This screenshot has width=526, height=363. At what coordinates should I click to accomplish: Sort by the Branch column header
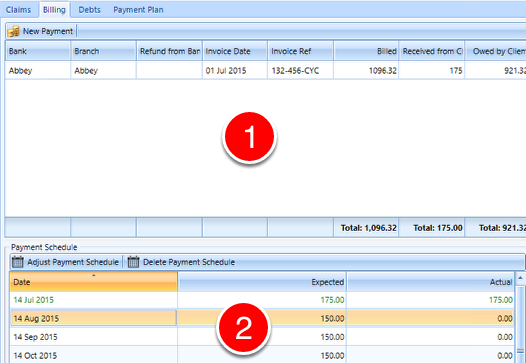[103, 51]
